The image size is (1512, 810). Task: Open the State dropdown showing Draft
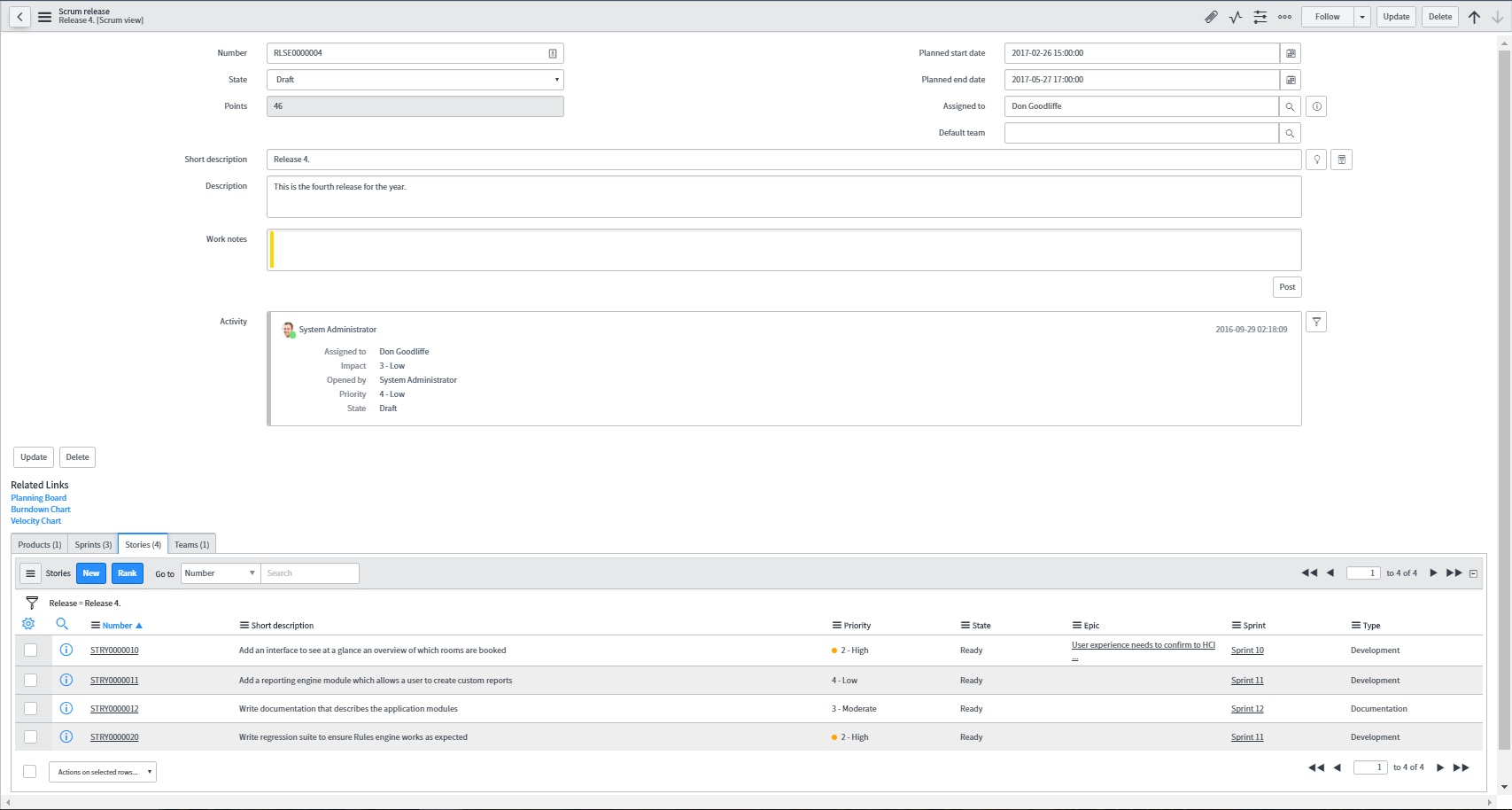[x=415, y=80]
